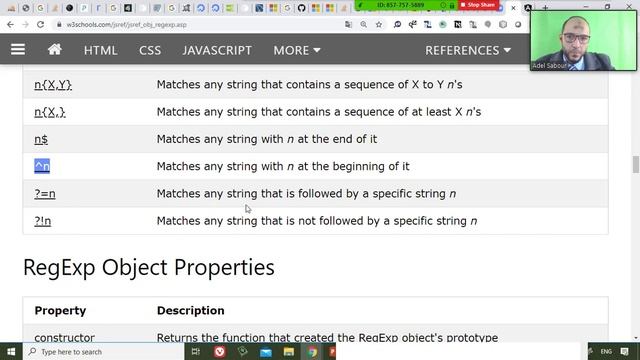The image size is (640, 360).
Task: Open a new browser tab with plus
Action: pos(545,8)
